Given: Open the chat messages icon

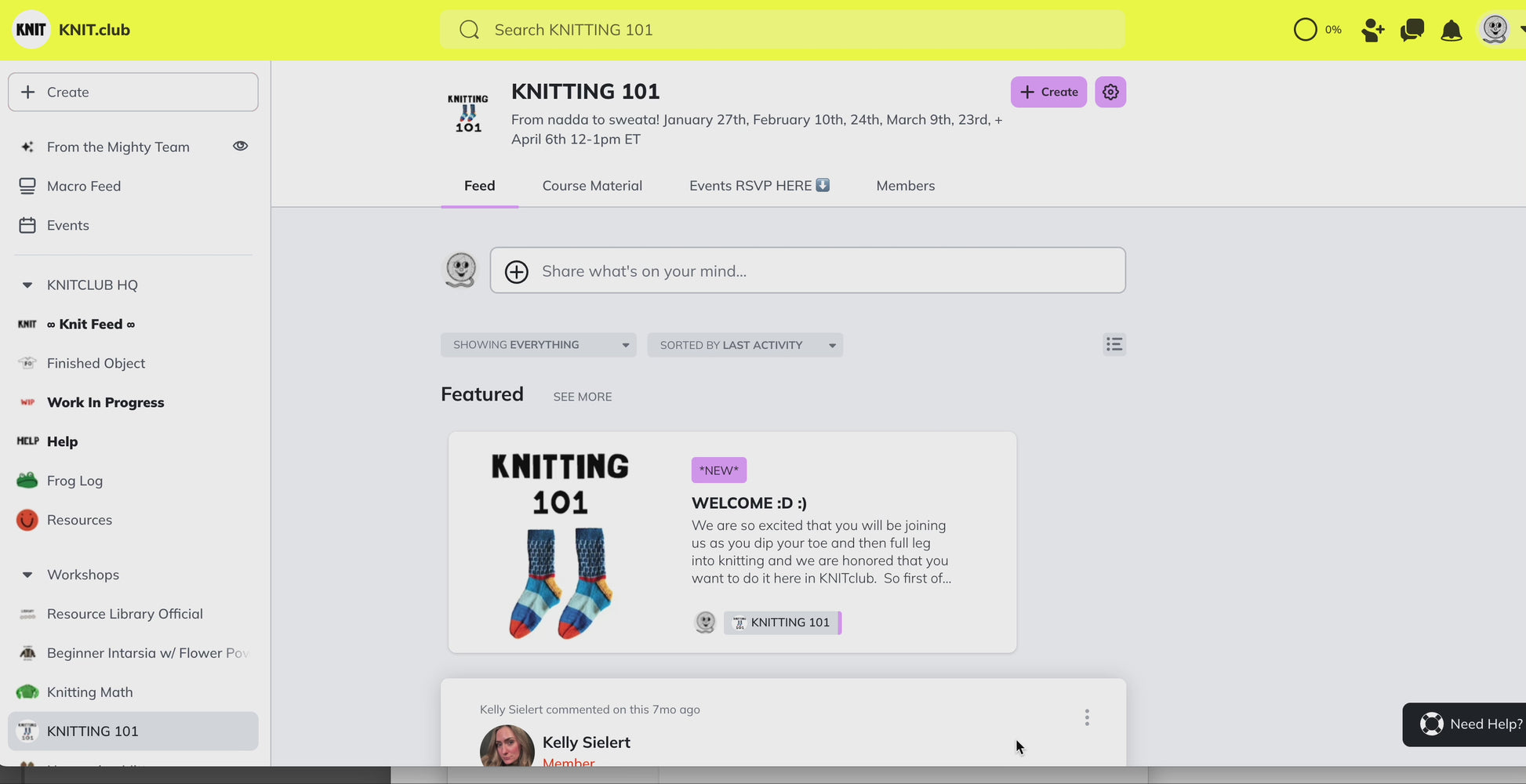Looking at the screenshot, I should pyautogui.click(x=1412, y=31).
